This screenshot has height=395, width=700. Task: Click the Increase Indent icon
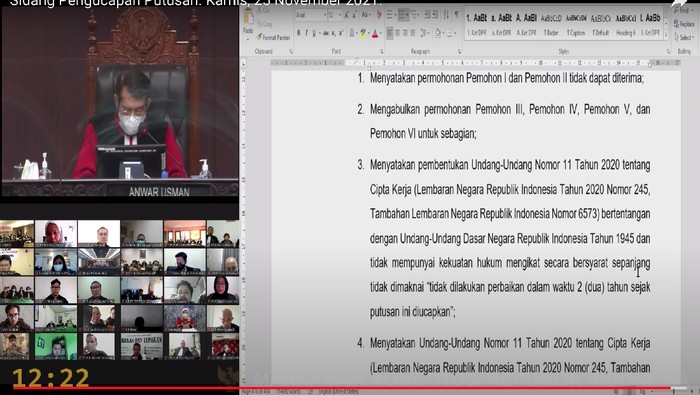point(436,15)
